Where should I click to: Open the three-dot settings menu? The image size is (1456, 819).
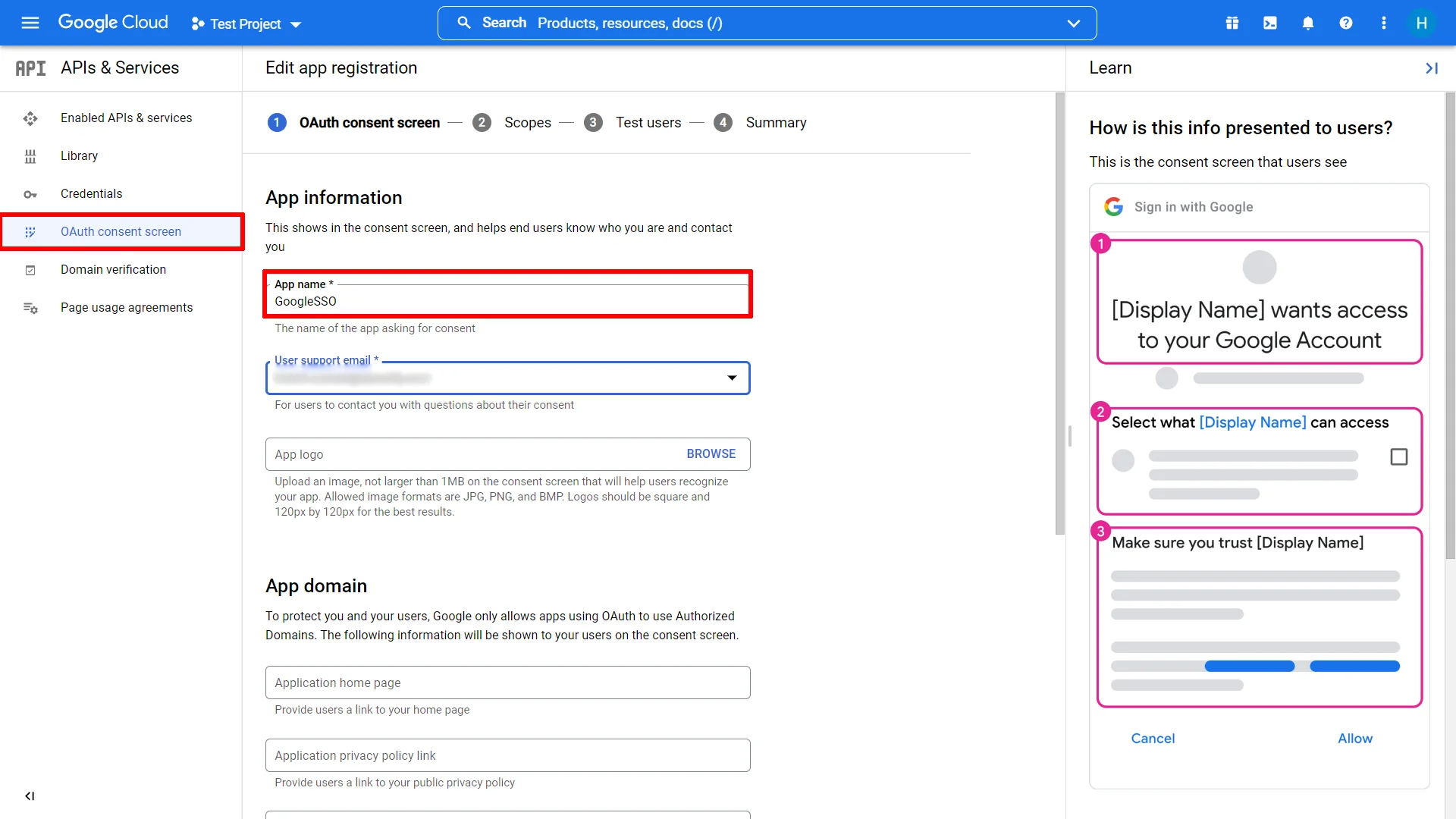(1384, 23)
